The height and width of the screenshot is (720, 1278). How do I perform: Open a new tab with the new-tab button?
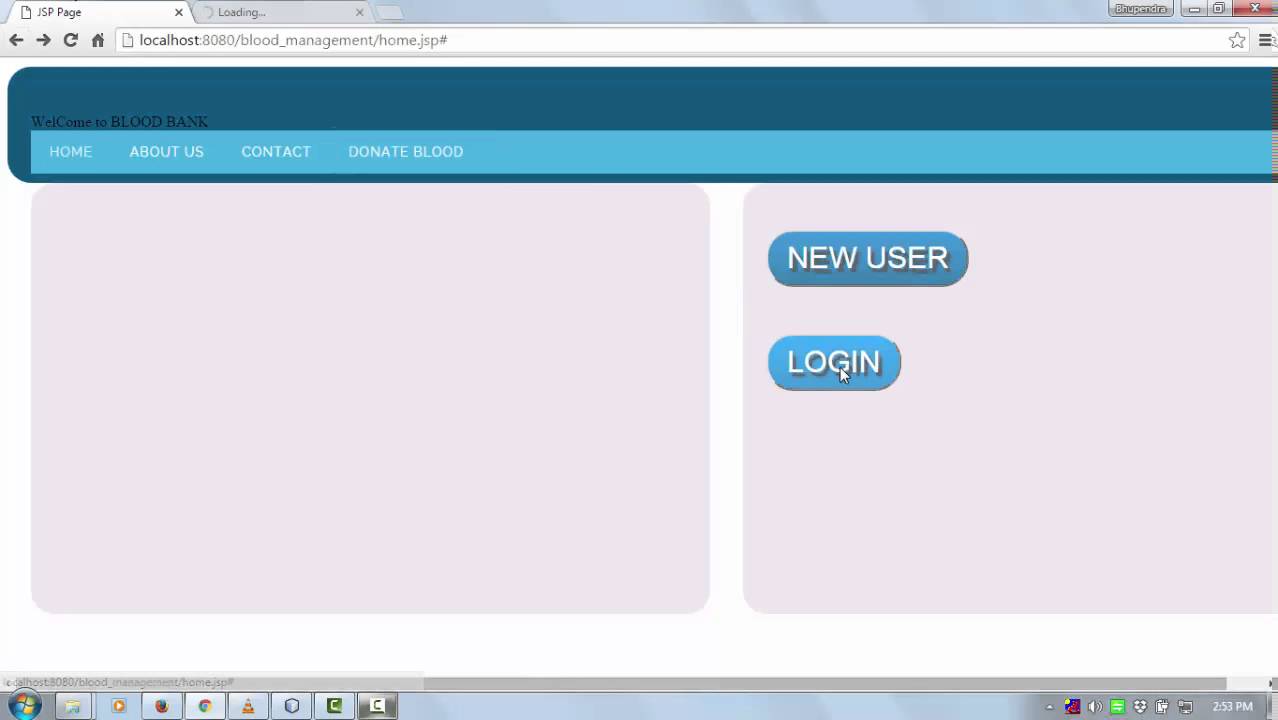tap(390, 12)
